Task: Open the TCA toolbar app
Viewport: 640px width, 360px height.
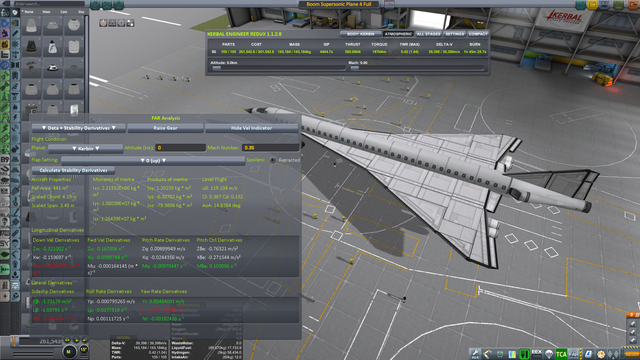Action: coord(561,354)
